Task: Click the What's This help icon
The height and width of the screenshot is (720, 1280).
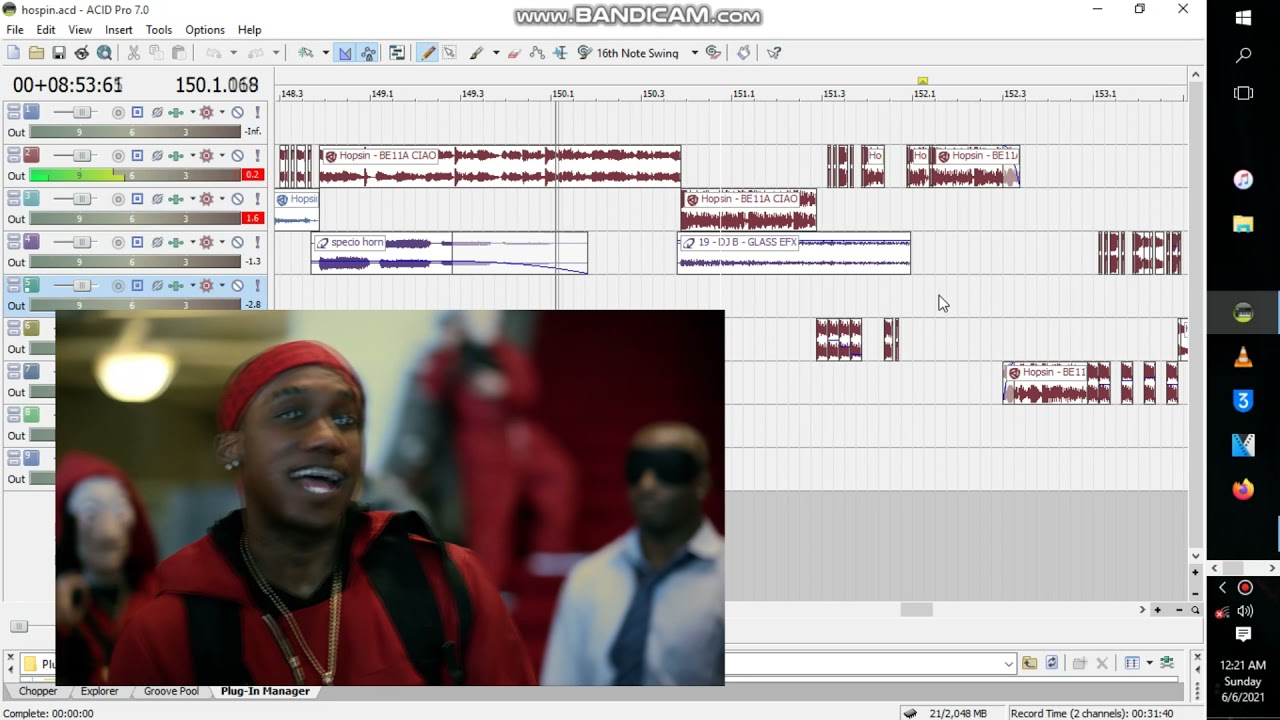Action: tap(773, 53)
